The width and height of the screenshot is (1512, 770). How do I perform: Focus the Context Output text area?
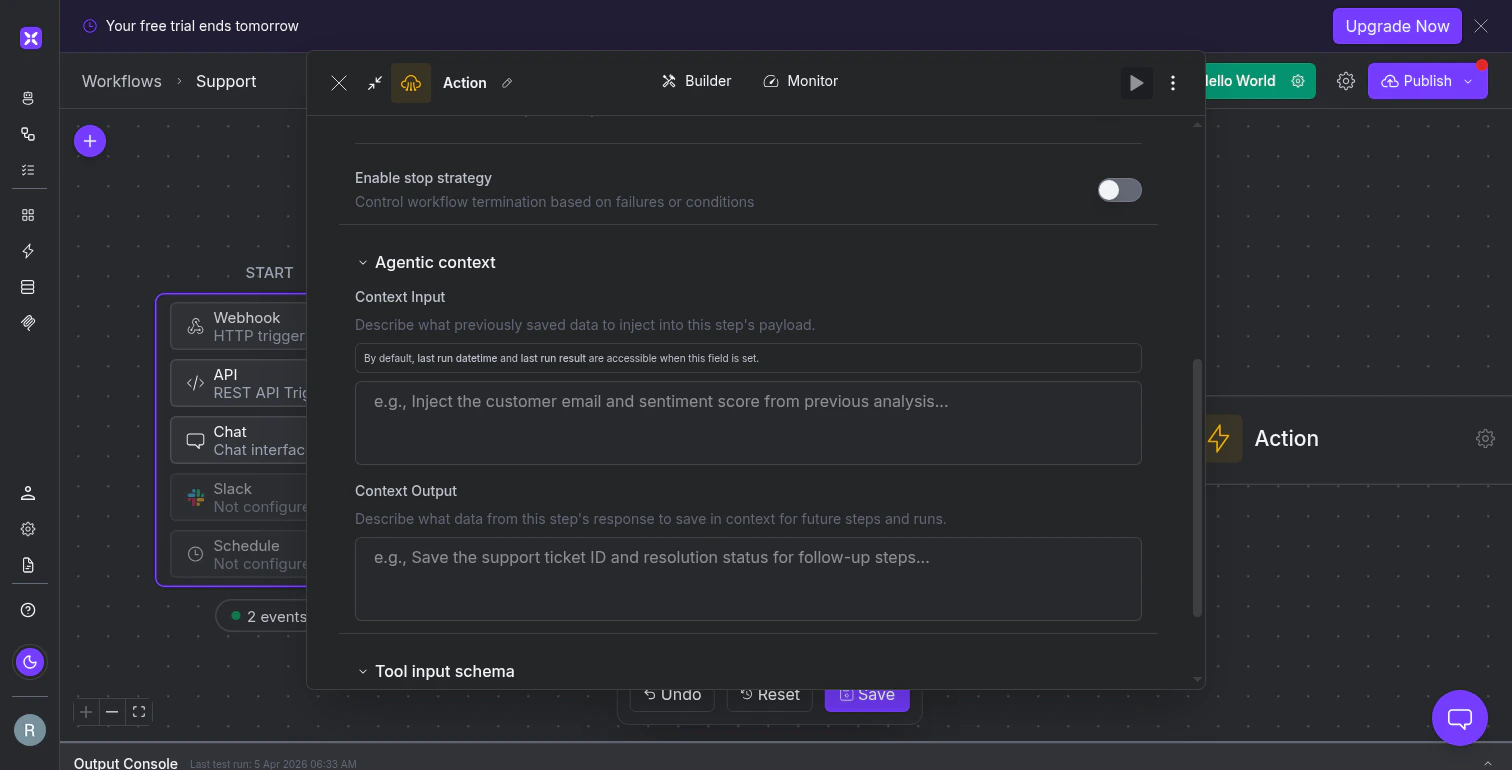pyautogui.click(x=748, y=578)
